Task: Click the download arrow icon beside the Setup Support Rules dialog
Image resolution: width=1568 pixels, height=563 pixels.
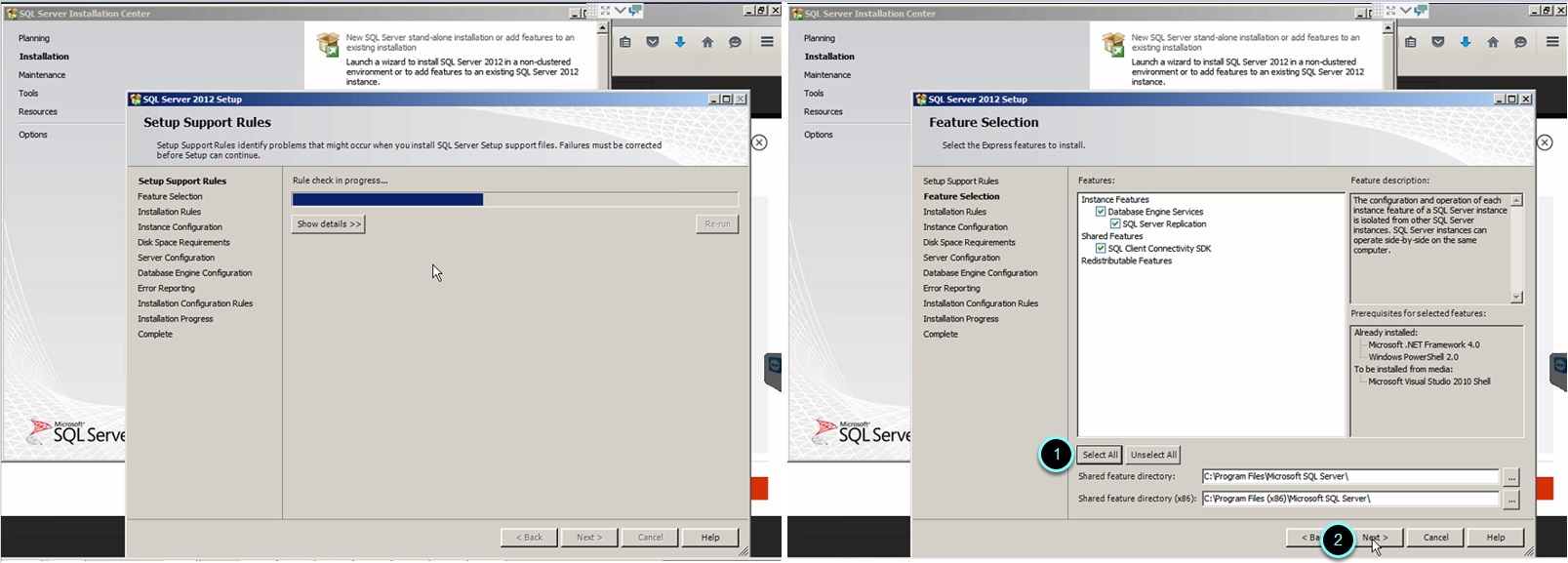Action: [x=680, y=42]
